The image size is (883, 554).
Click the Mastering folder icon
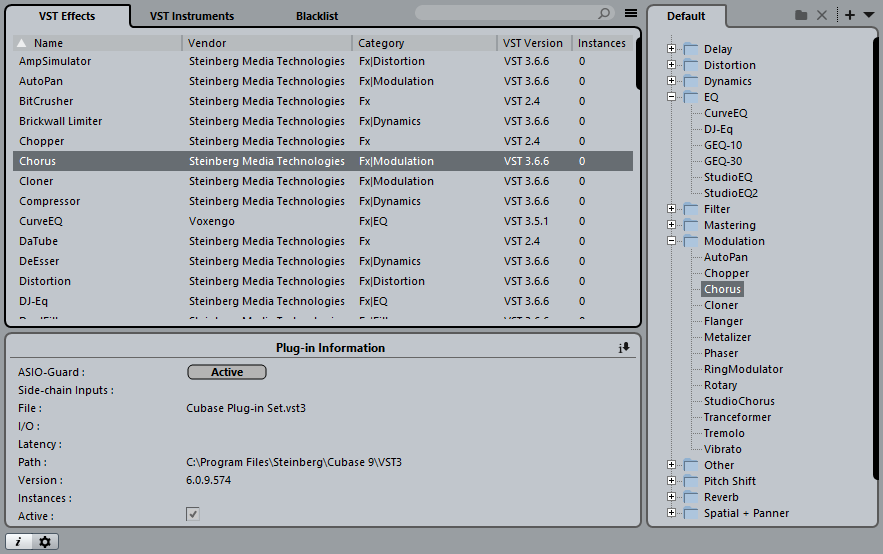691,225
